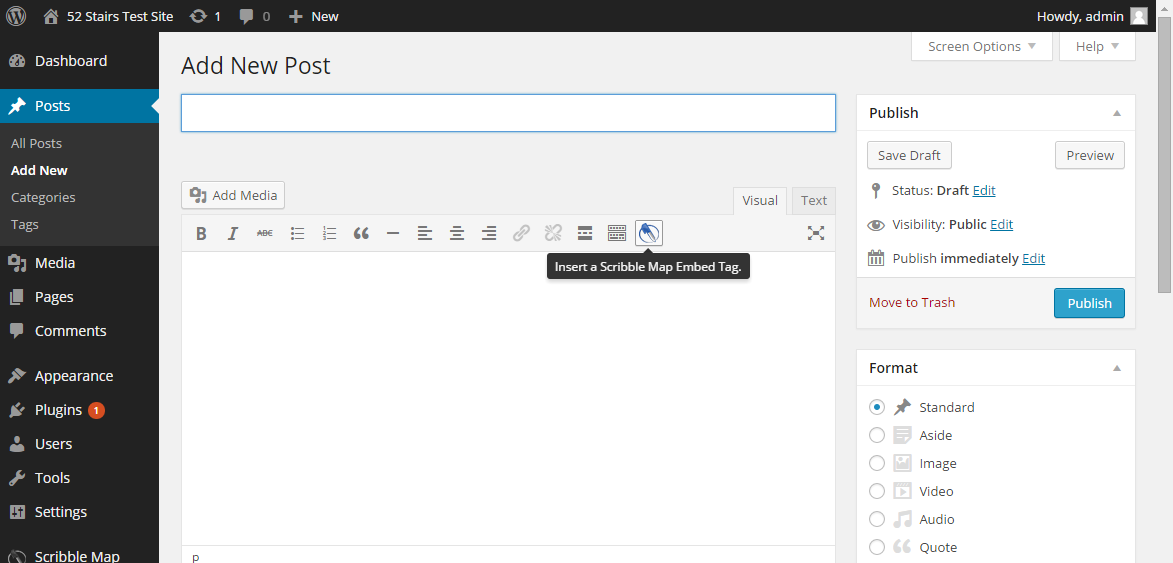Align text left

[x=425, y=233]
